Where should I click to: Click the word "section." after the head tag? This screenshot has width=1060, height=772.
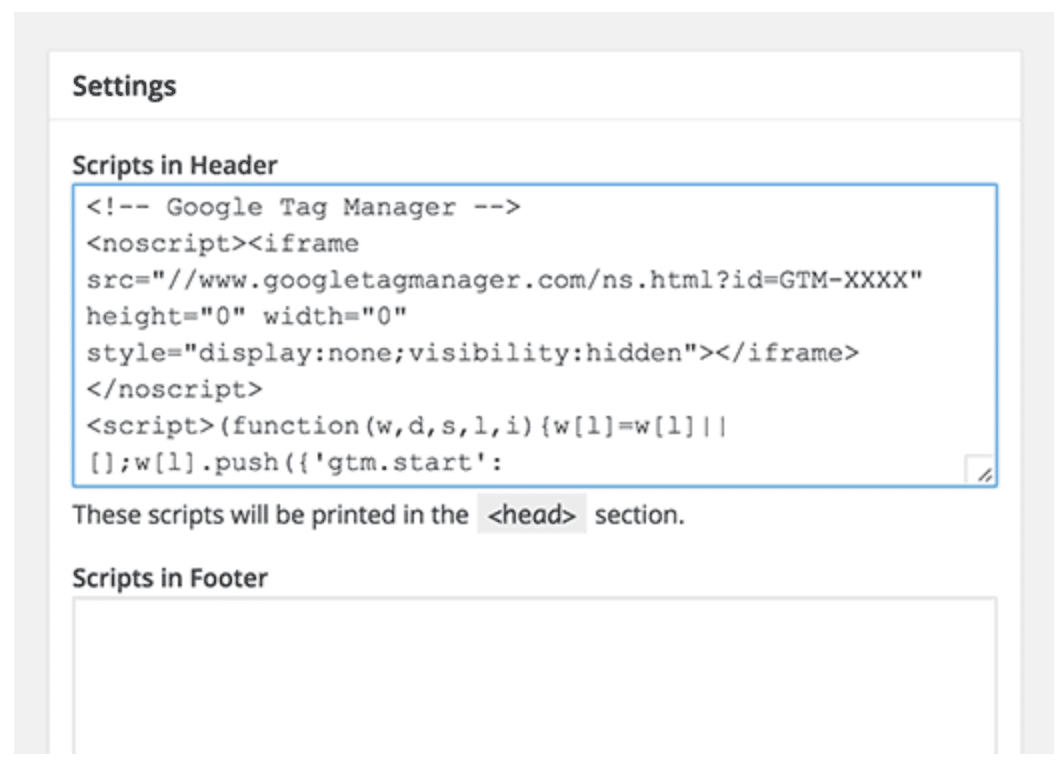(x=640, y=516)
